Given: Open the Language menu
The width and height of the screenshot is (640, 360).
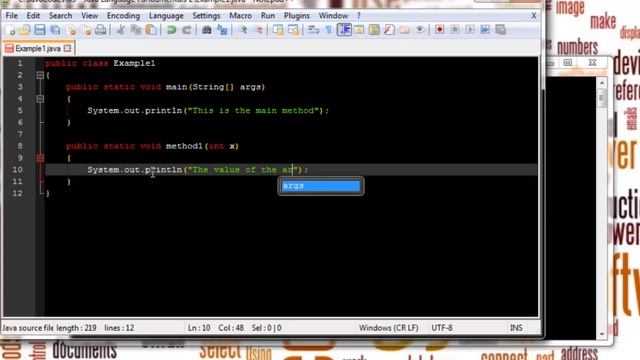Looking at the screenshot, I should coord(166,16).
